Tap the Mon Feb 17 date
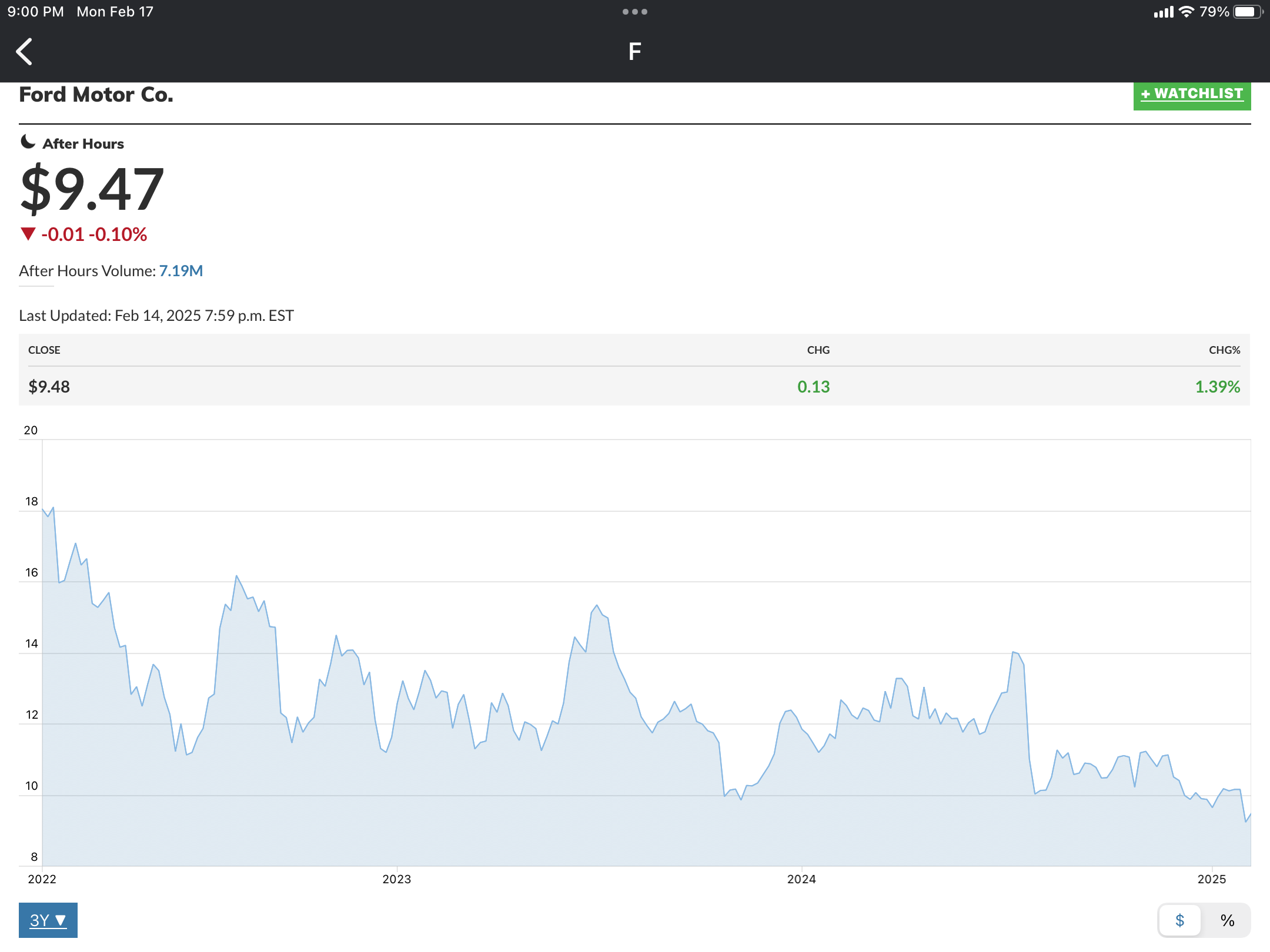 [x=115, y=12]
